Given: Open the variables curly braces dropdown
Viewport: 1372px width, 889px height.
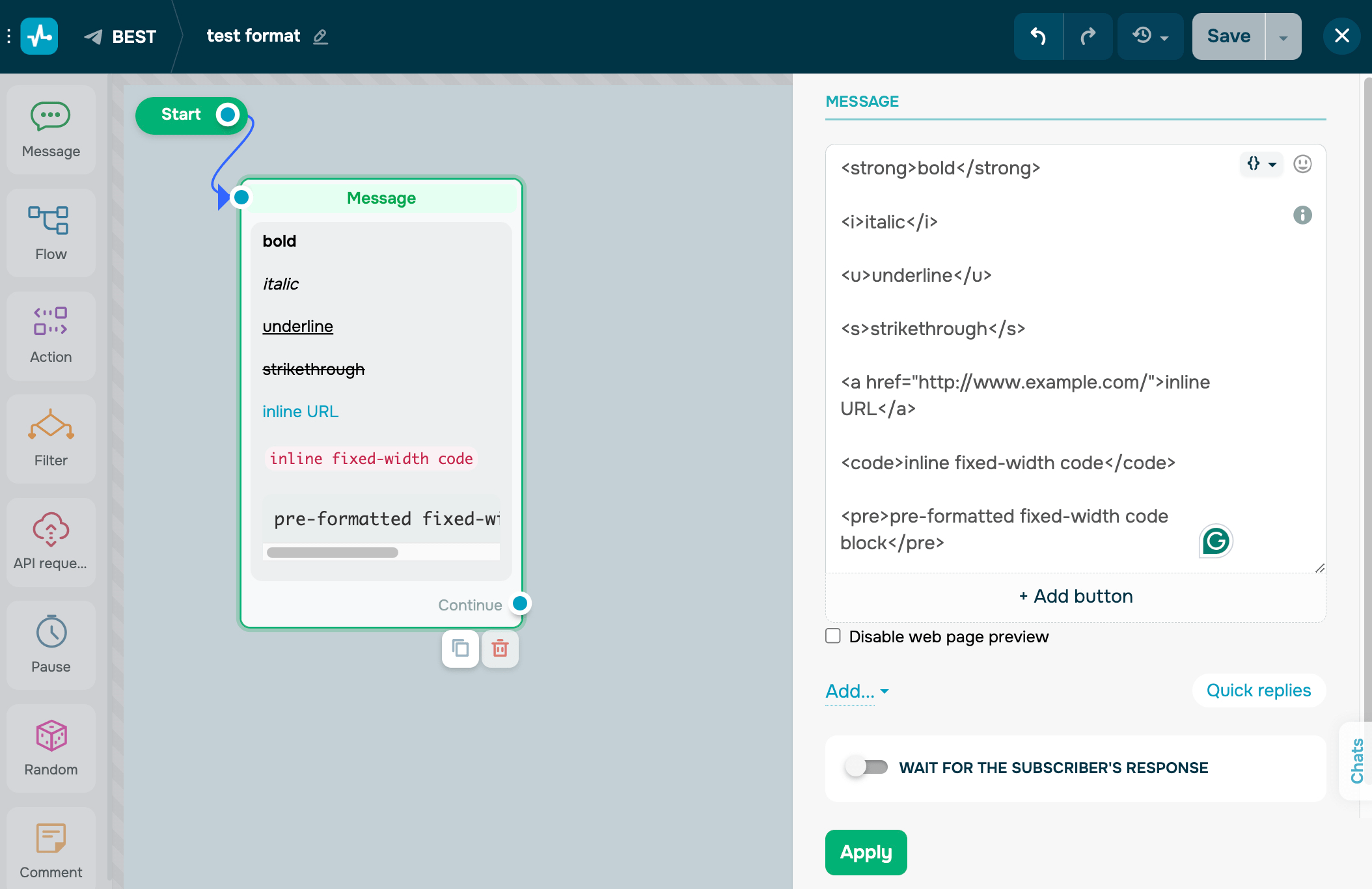Looking at the screenshot, I should pos(1261,164).
